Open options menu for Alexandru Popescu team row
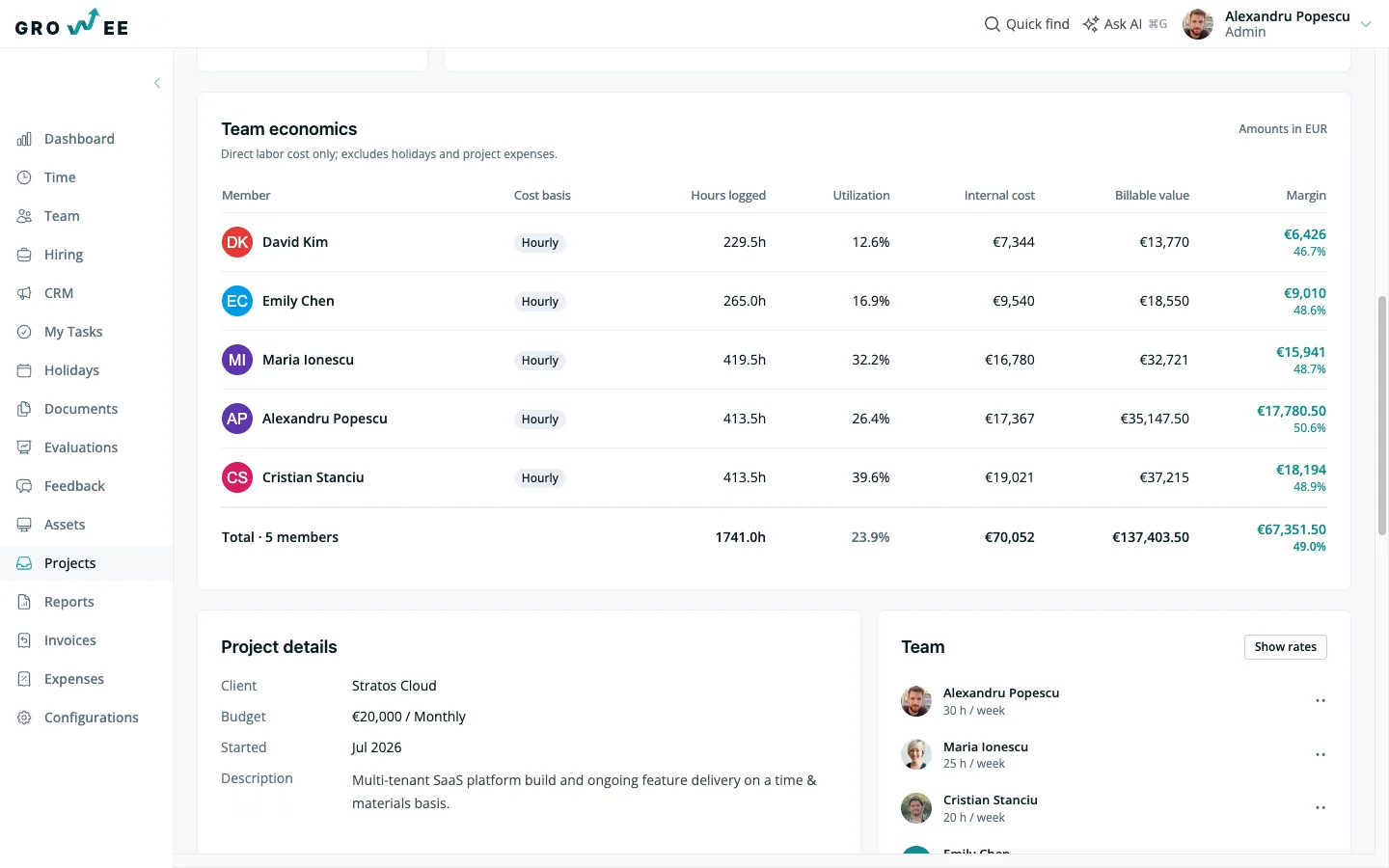The width and height of the screenshot is (1389, 868). click(x=1321, y=701)
